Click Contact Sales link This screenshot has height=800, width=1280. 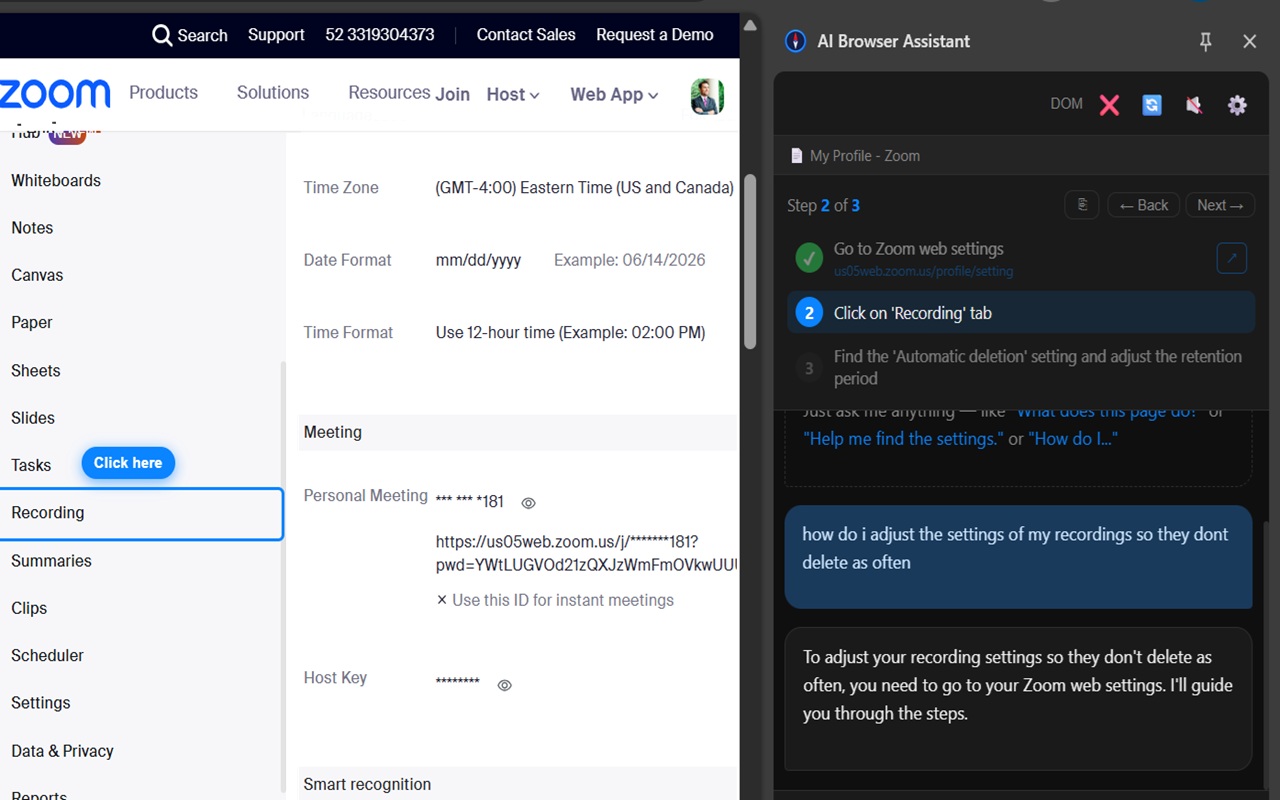point(526,35)
